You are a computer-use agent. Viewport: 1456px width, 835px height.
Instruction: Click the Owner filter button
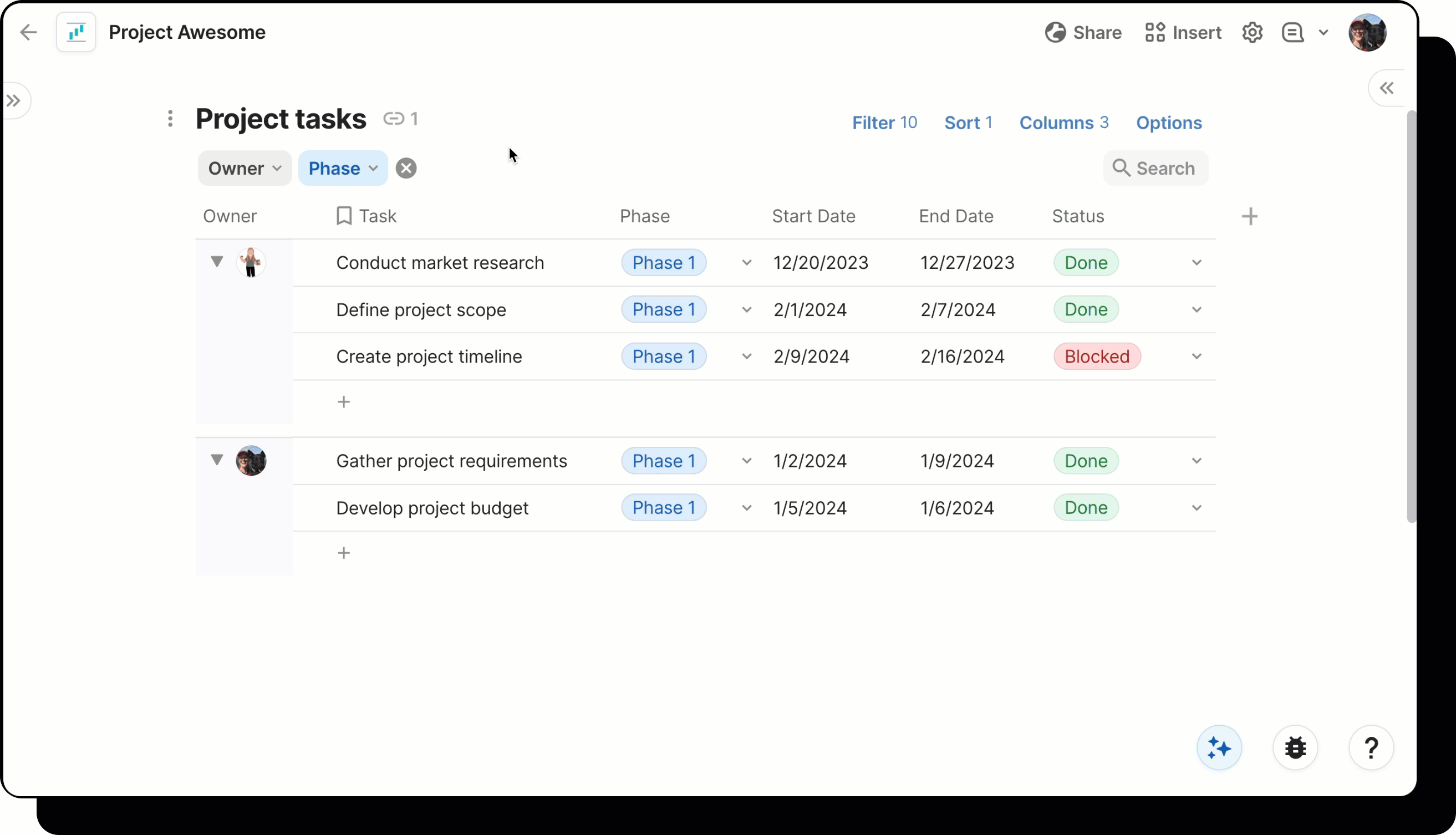(x=244, y=168)
